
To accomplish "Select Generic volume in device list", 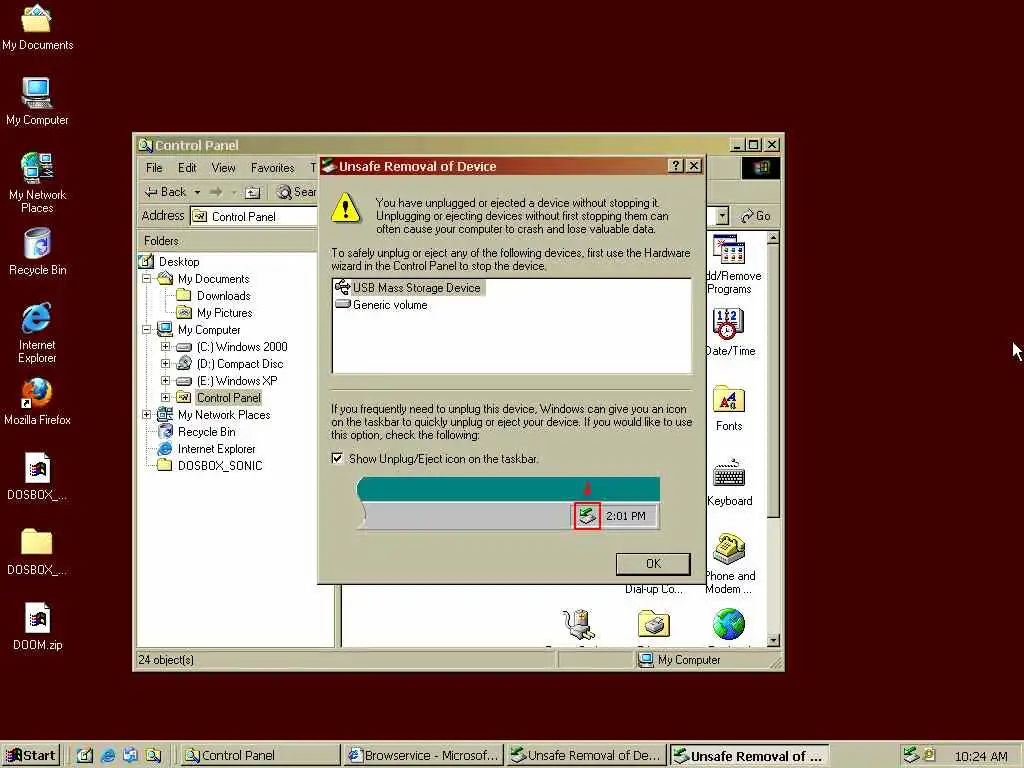I will pyautogui.click(x=381, y=305).
